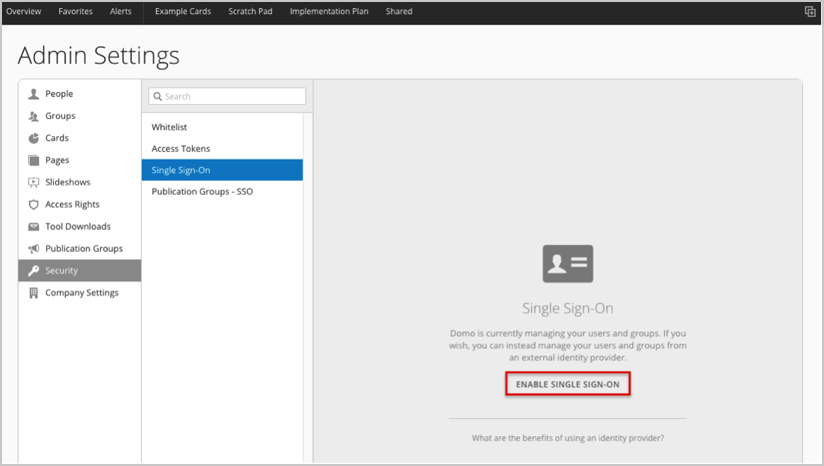This screenshot has height=466, width=824.
Task: Click the Cards pie chart icon
Action: click(x=34, y=138)
